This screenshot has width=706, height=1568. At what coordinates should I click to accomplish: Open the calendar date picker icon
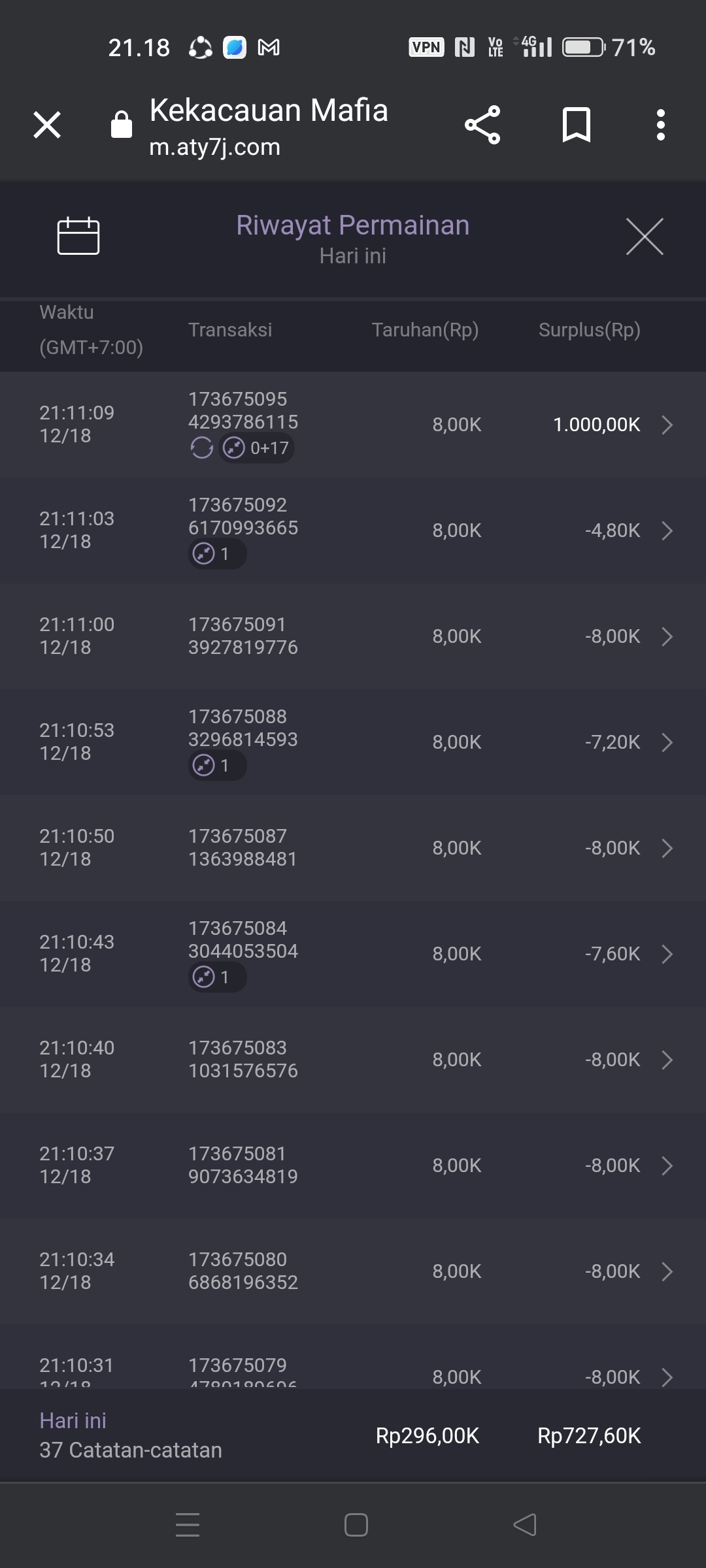(x=78, y=235)
